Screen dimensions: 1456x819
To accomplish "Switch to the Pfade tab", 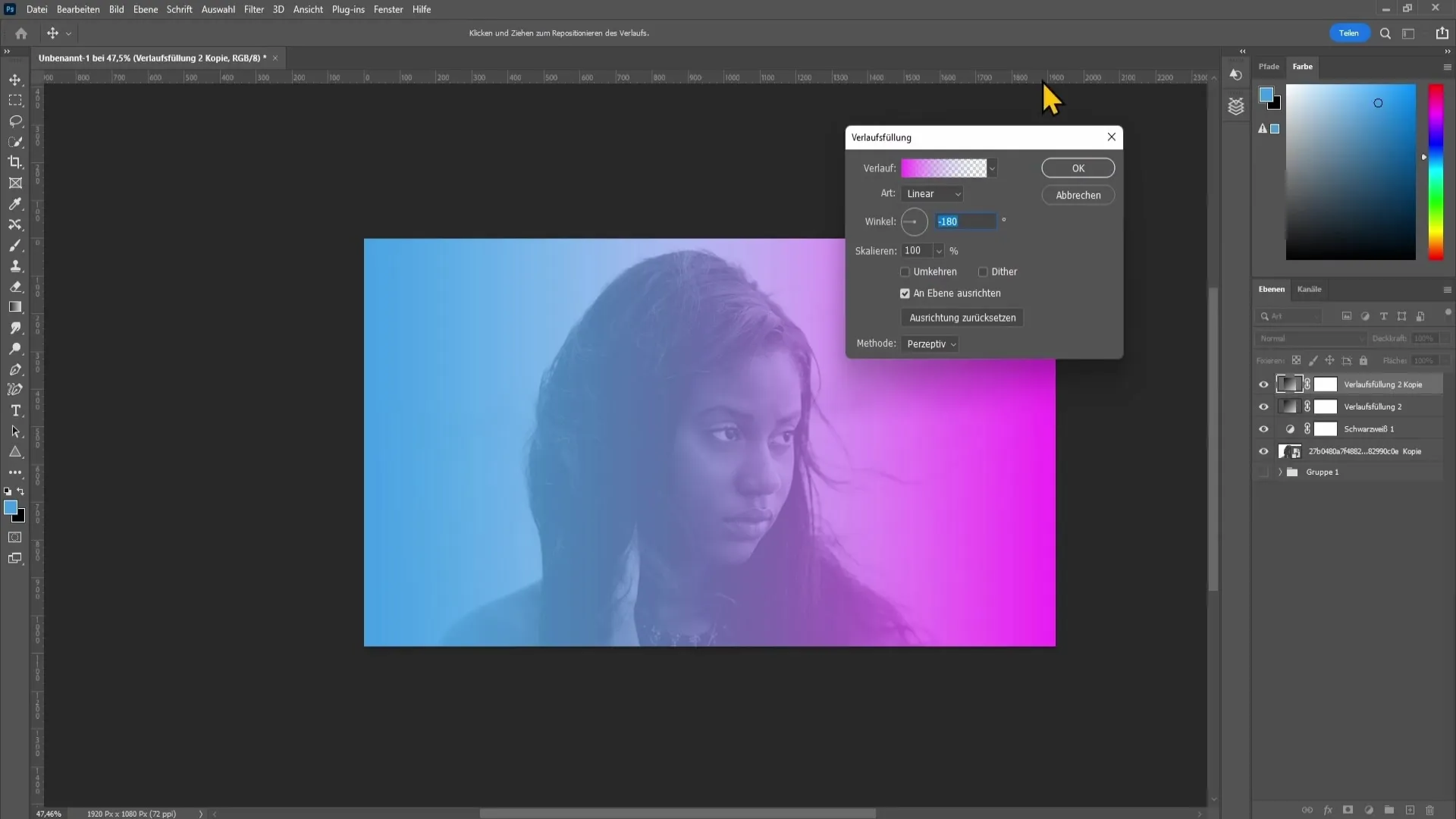I will [1269, 67].
